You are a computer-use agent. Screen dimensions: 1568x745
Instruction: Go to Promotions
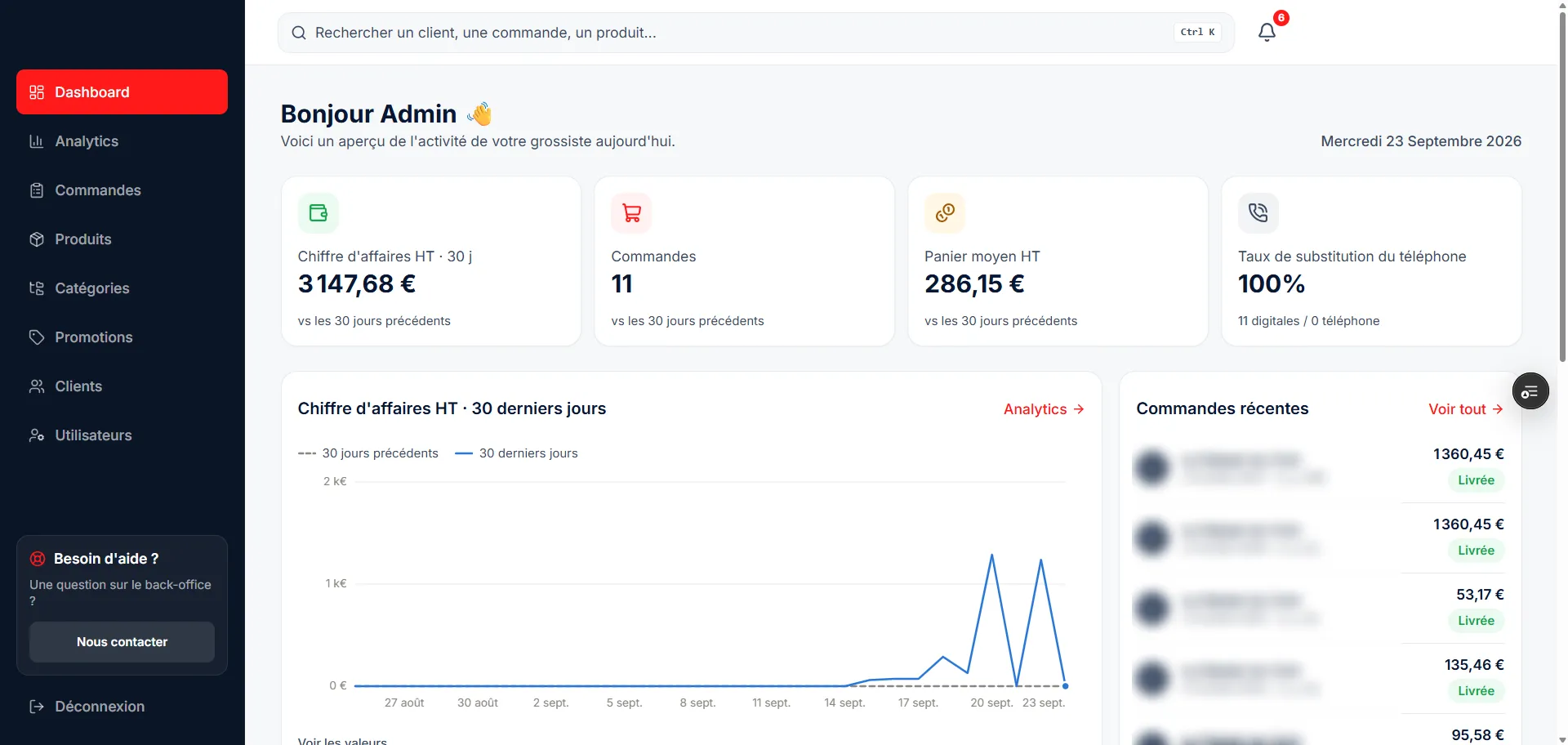pos(122,337)
